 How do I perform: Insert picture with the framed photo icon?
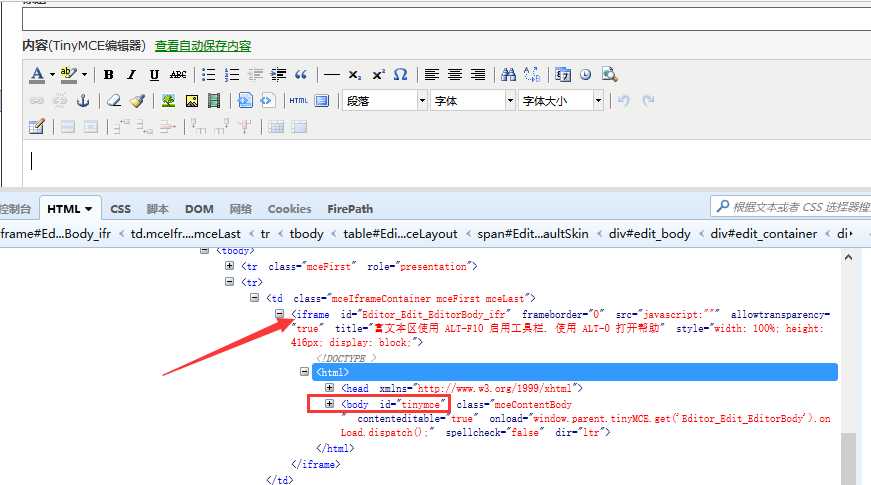(192, 101)
